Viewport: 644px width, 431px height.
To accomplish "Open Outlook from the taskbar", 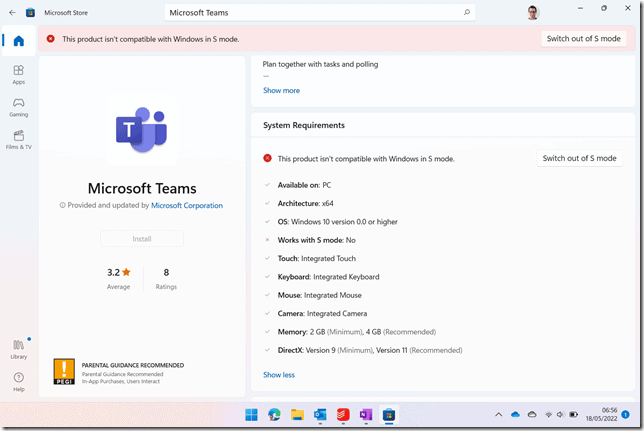I will tap(320, 415).
